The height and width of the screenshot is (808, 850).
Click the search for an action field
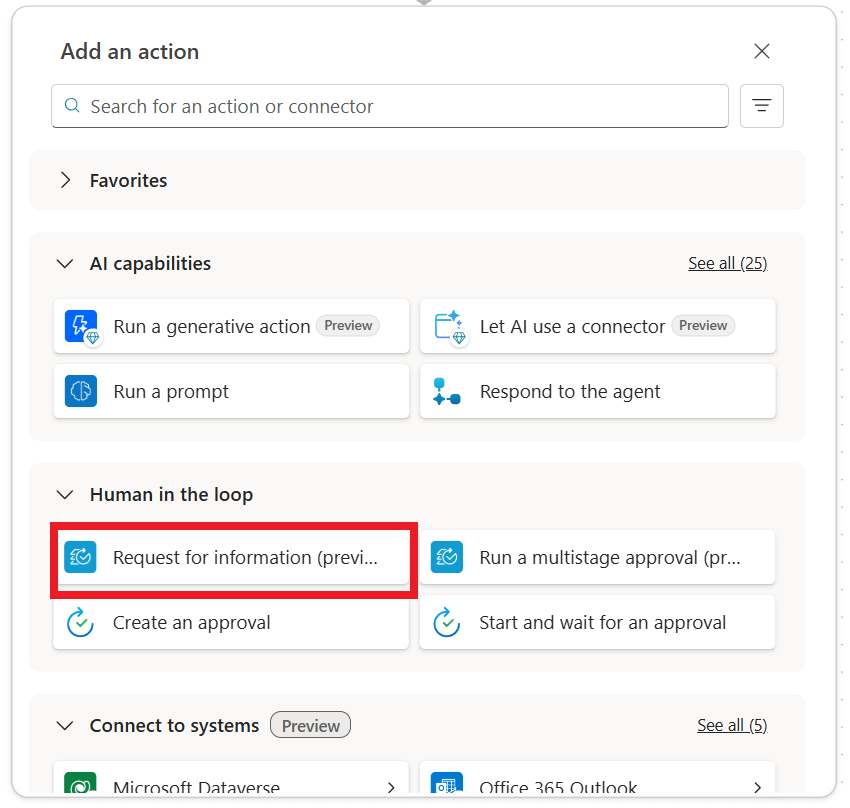click(x=390, y=106)
